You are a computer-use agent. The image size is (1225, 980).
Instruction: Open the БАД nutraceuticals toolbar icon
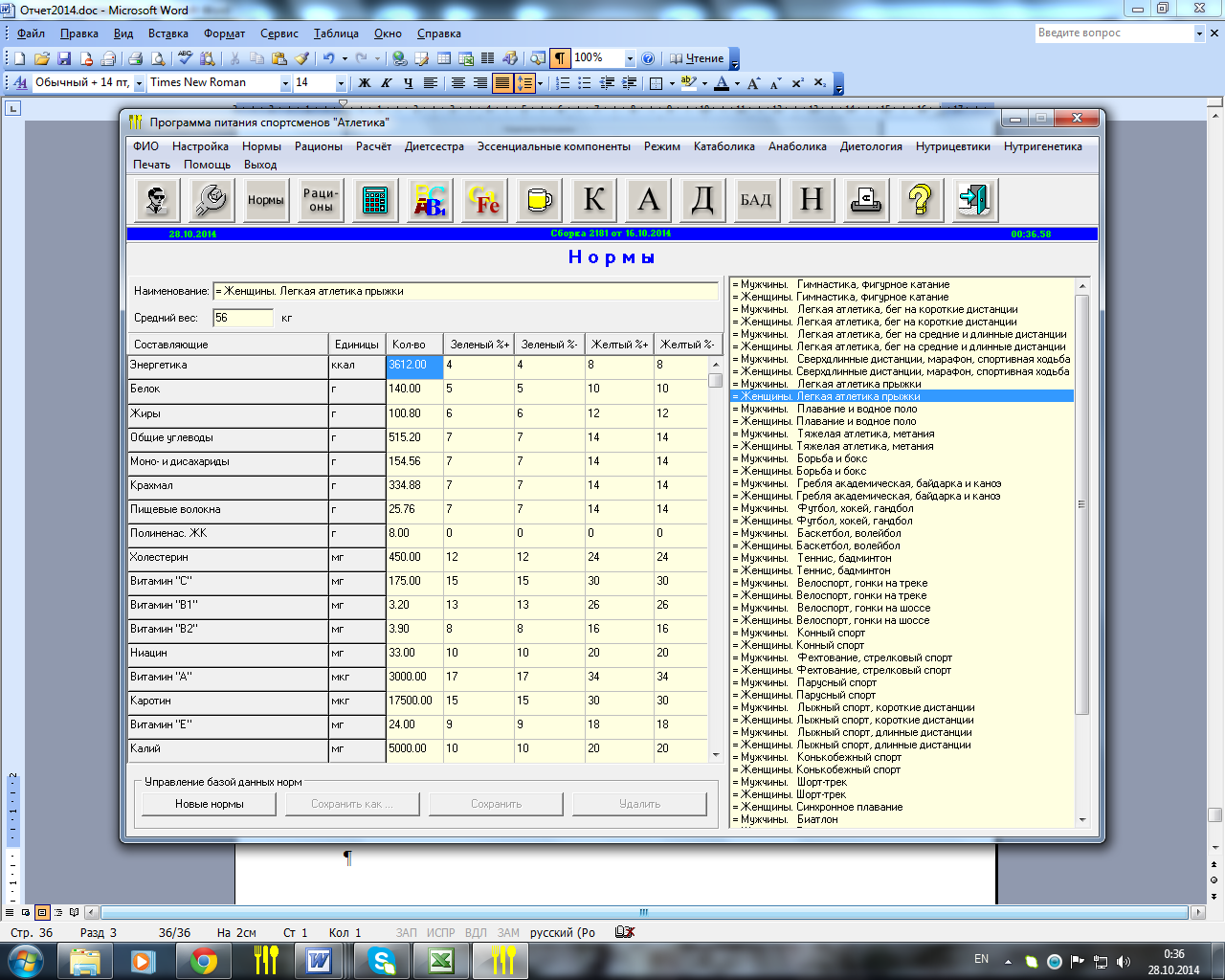[756, 200]
